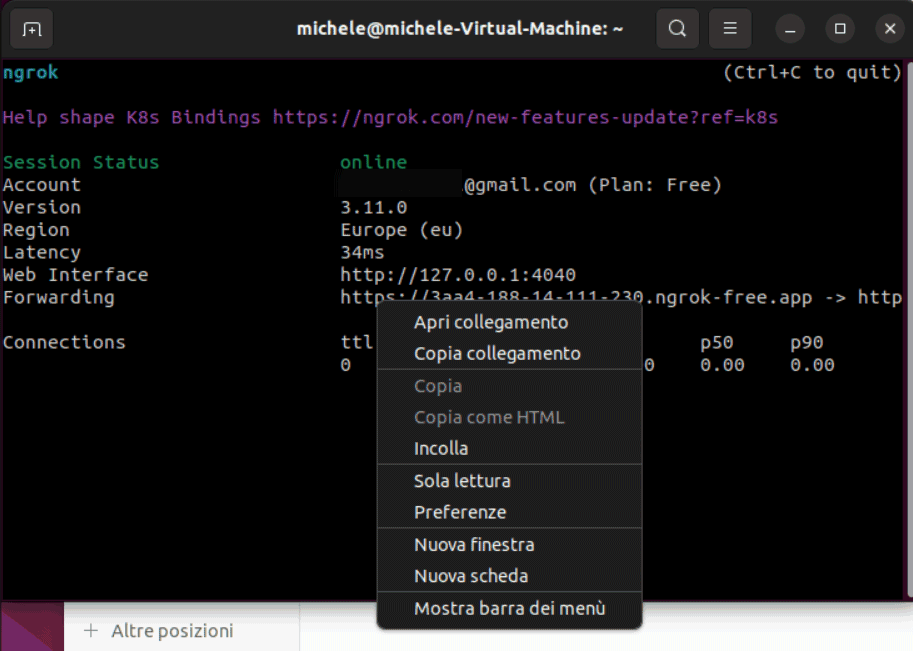This screenshot has width=913, height=651.
Task: Click the version value 3.11.0
Action: click(374, 207)
